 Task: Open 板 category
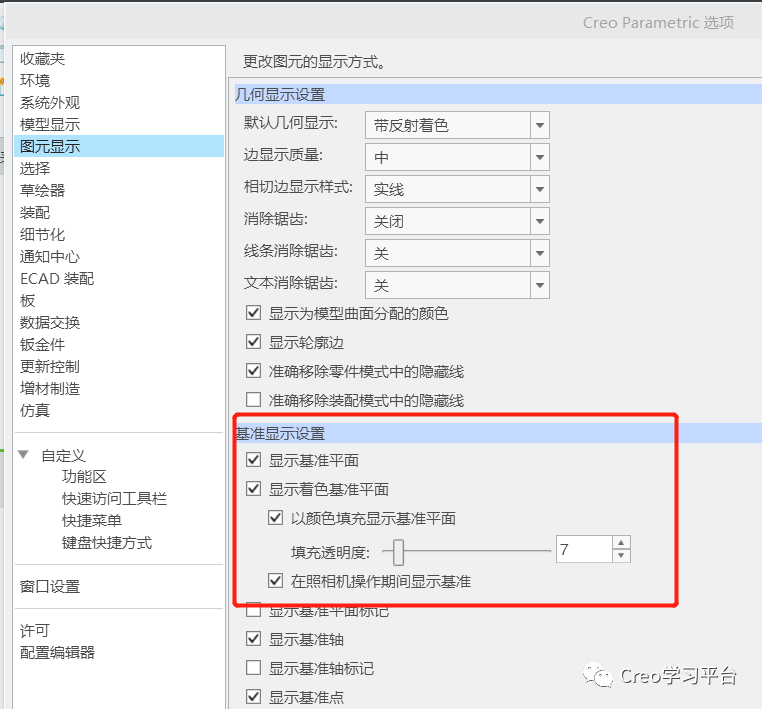[27, 301]
